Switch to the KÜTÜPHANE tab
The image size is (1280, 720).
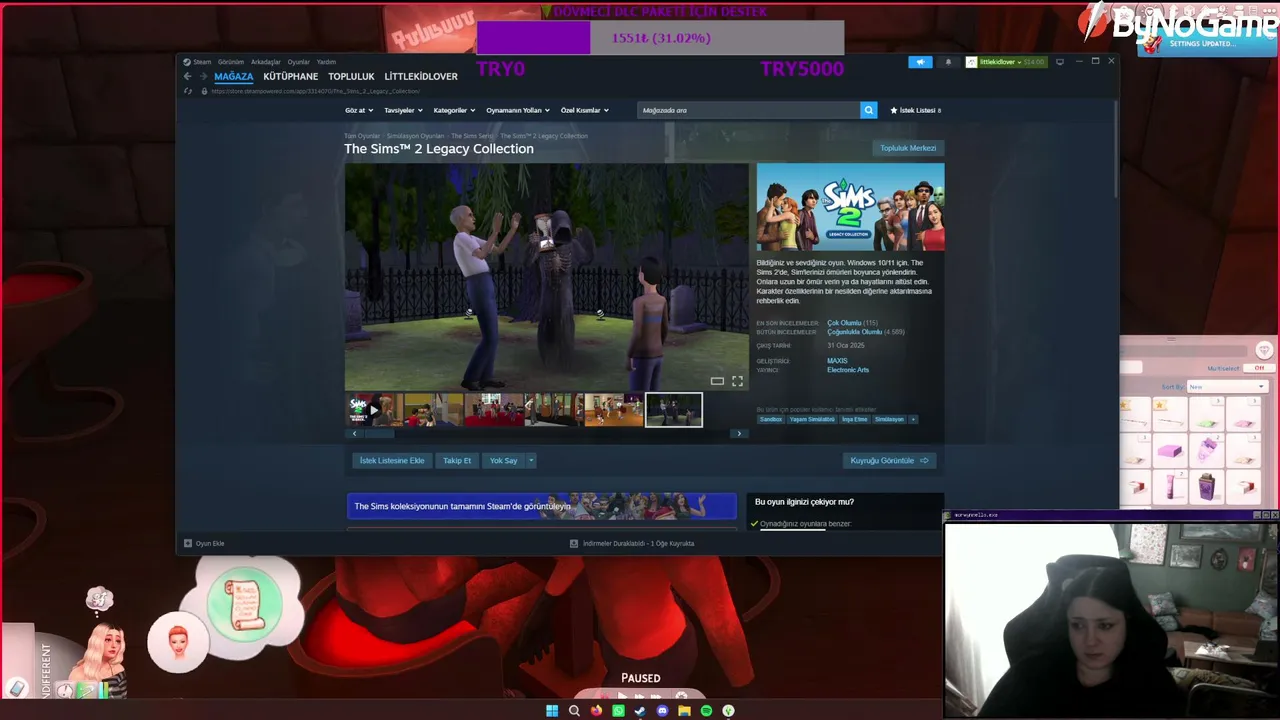coord(291,76)
